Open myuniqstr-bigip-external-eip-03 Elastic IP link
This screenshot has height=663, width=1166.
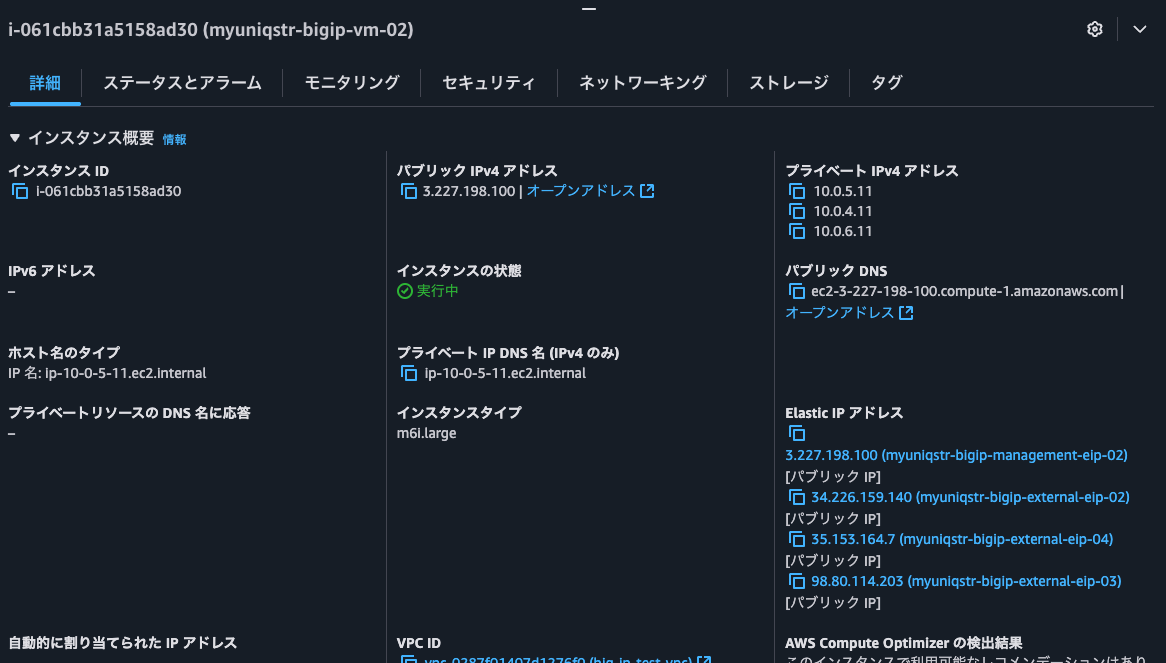pyautogui.click(x=966, y=581)
